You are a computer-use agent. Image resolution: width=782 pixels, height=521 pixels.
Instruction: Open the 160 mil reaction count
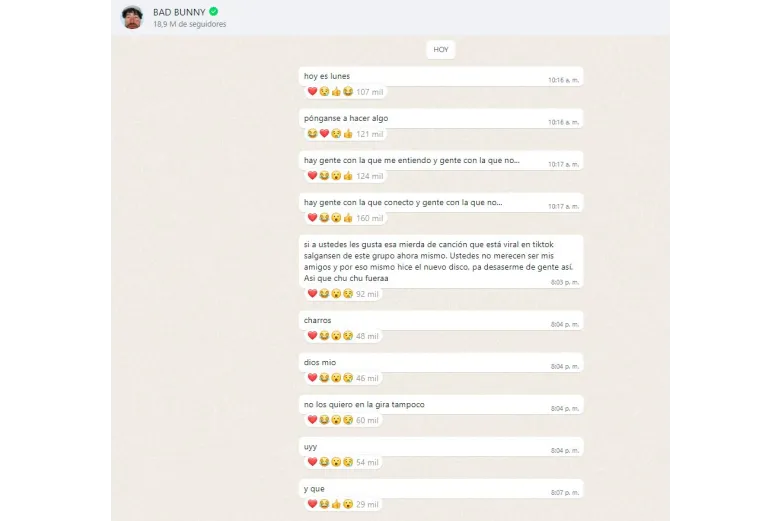(x=369, y=218)
